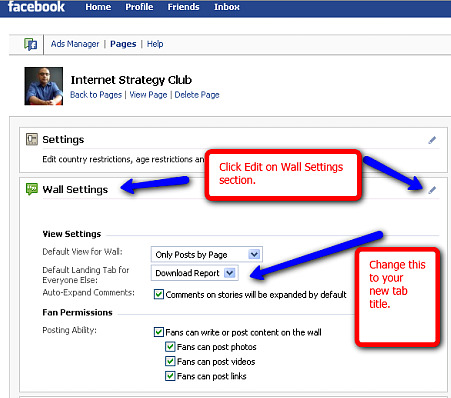
Task: Open the Default View for Wall dropdown
Action: pos(207,254)
